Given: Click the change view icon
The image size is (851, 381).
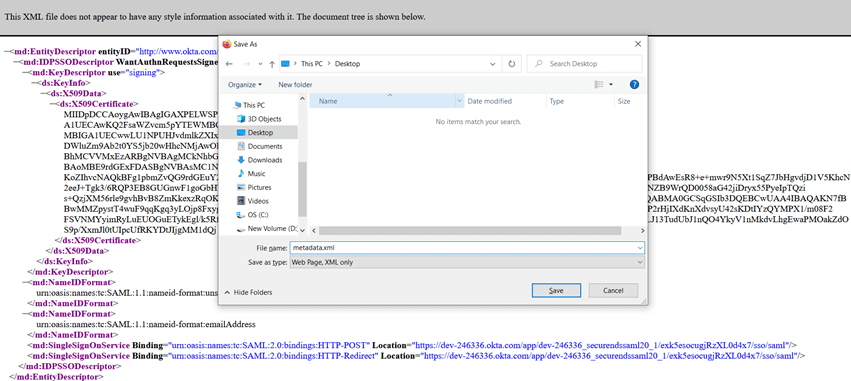Looking at the screenshot, I should point(599,85).
